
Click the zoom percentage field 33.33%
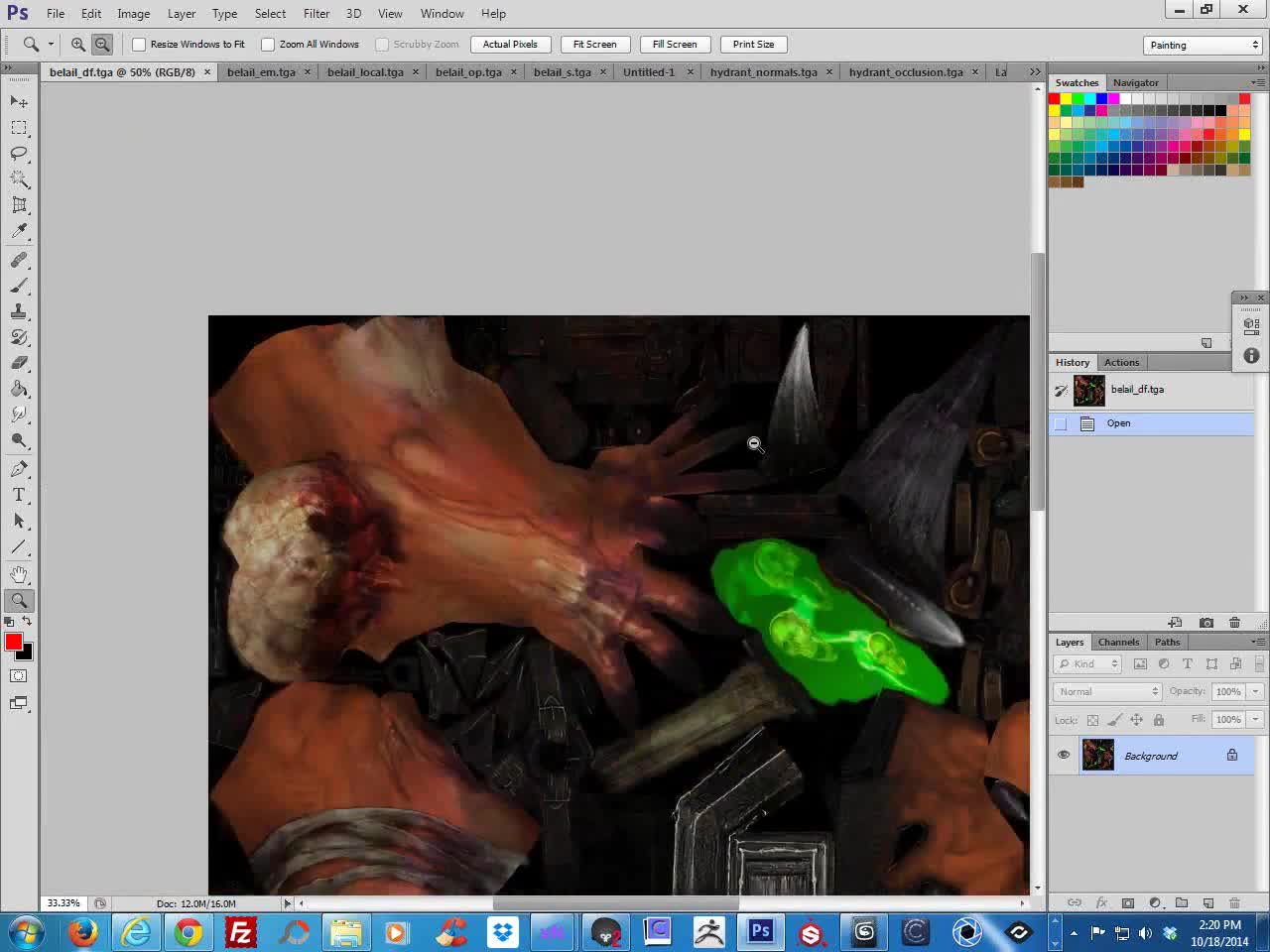click(x=63, y=903)
